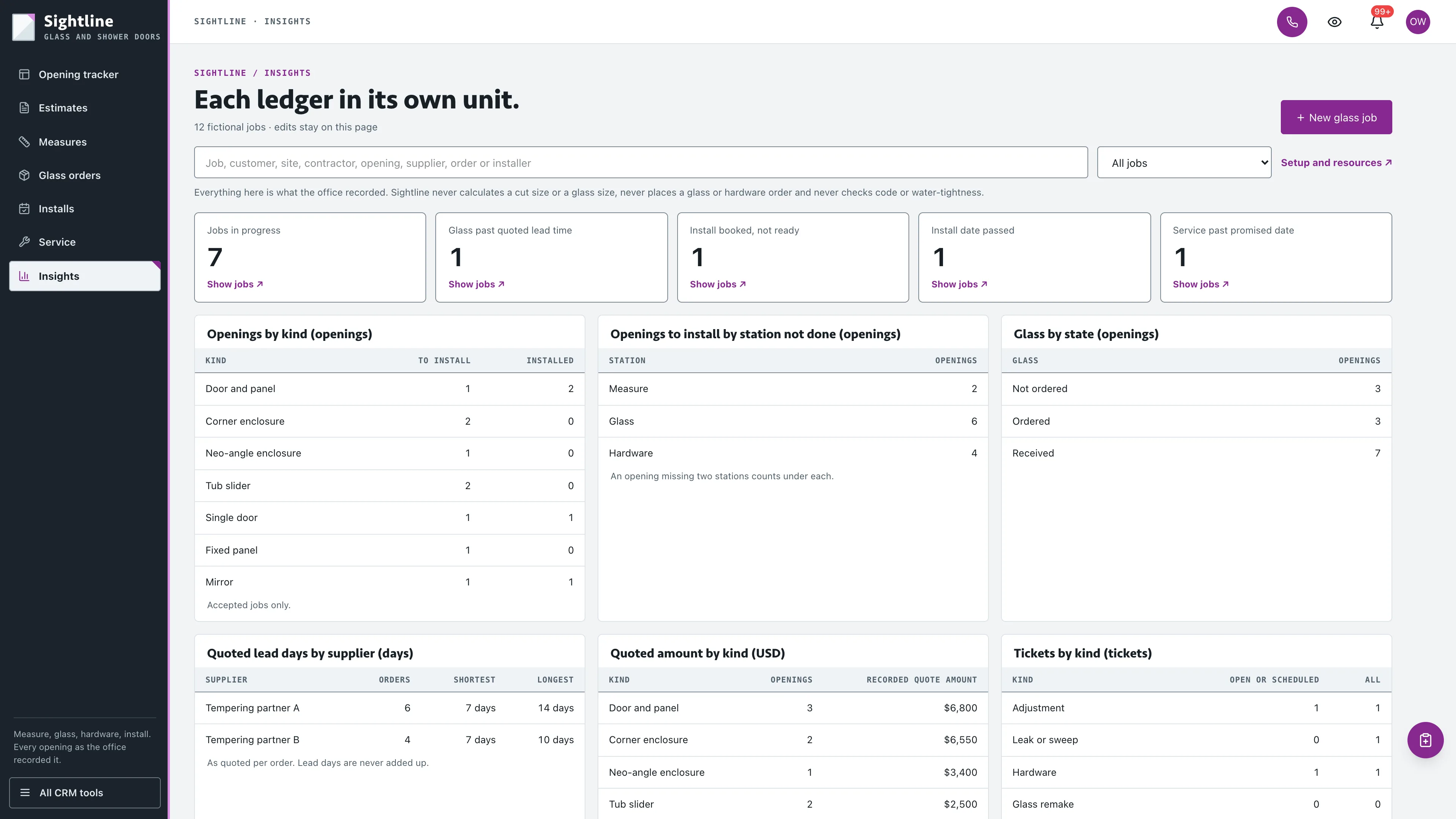Show jobs for Glass past quoted lead time
Screen dimensions: 1456x819
click(477, 284)
